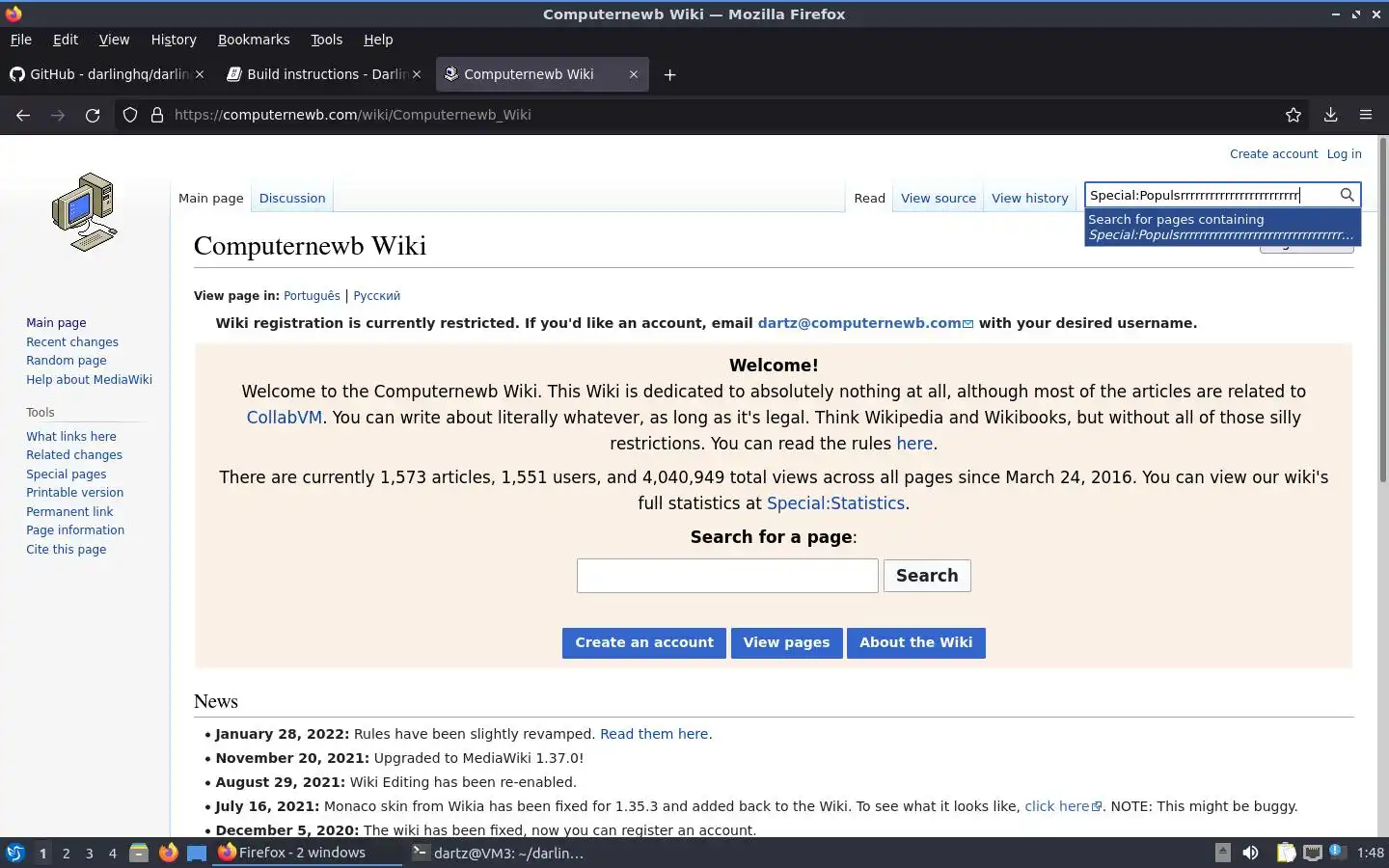The height and width of the screenshot is (868, 1389).
Task: Select the View history tab
Action: click(1030, 198)
